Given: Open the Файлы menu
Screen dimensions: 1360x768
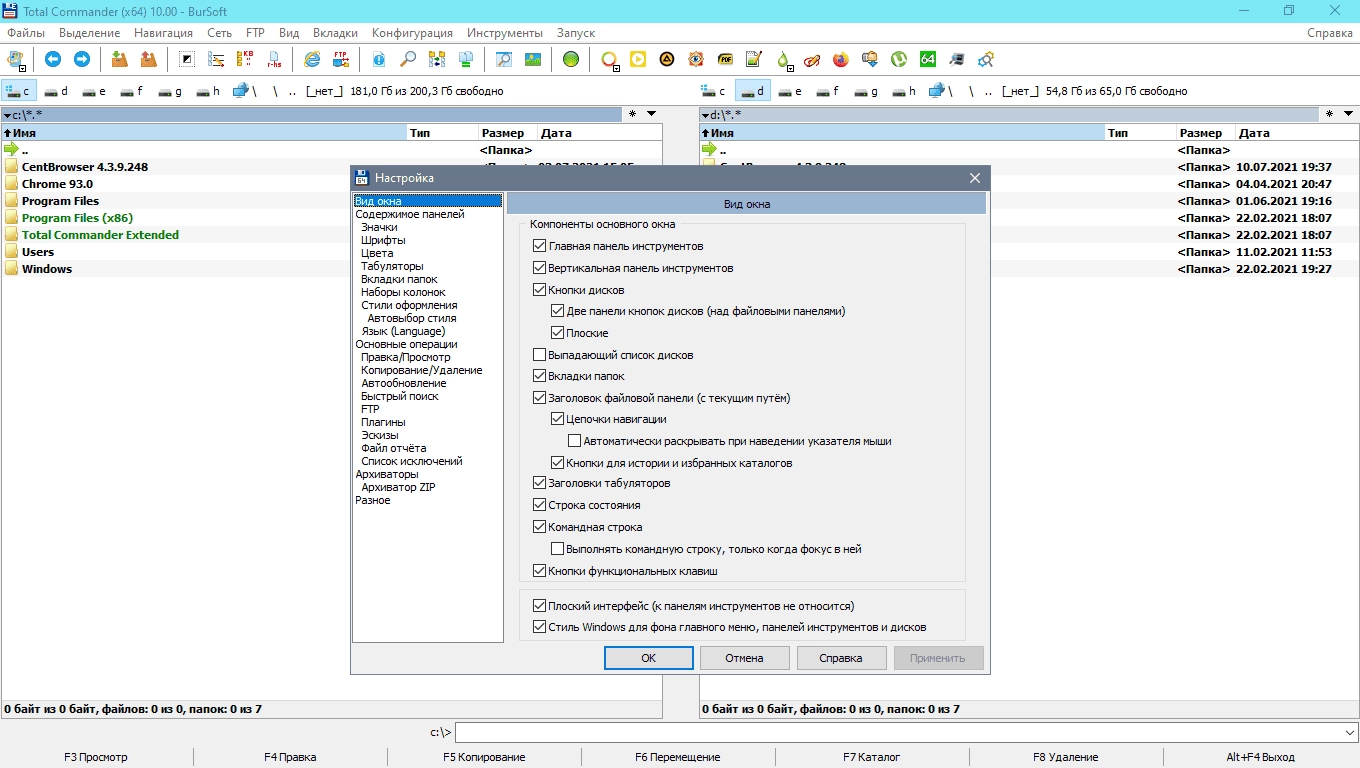Looking at the screenshot, I should click(25, 33).
